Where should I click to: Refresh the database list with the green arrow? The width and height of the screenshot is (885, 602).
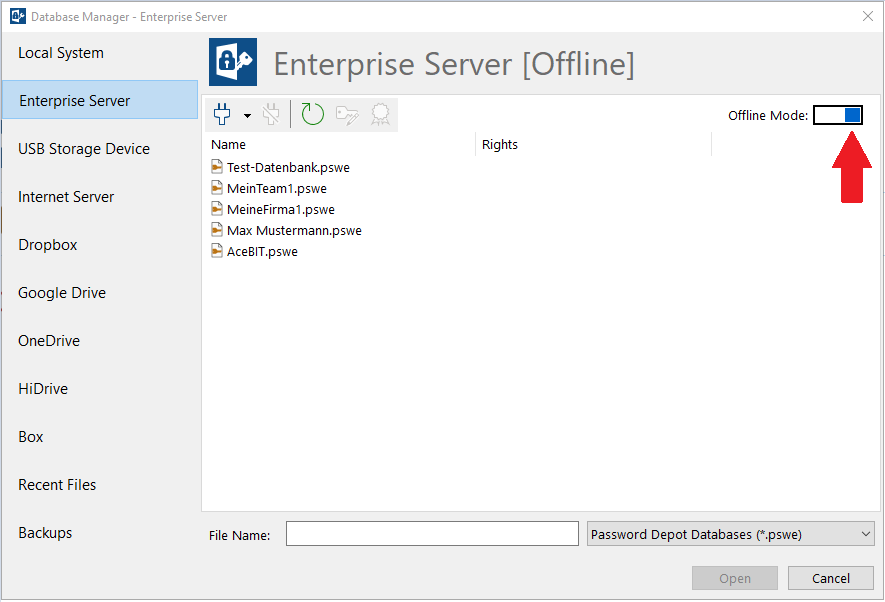pyautogui.click(x=312, y=114)
